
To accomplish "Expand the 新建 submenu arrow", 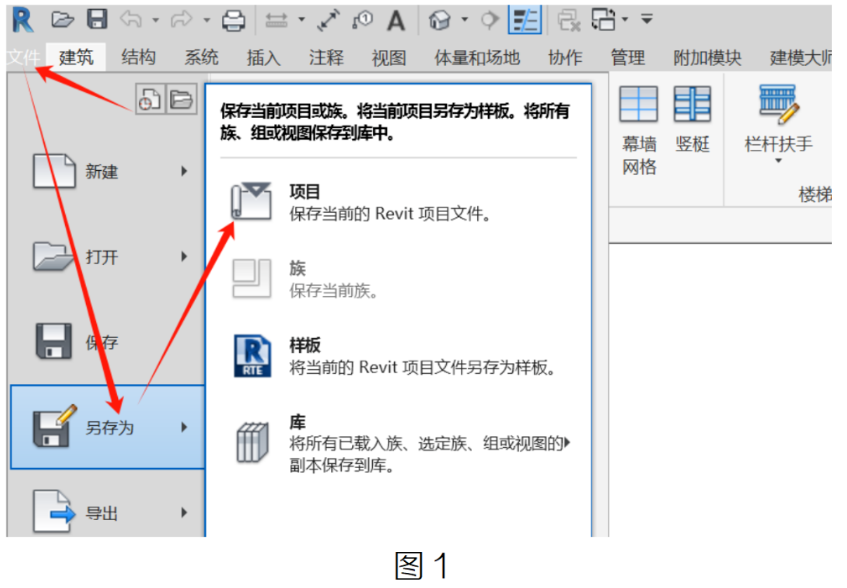I will click(184, 171).
